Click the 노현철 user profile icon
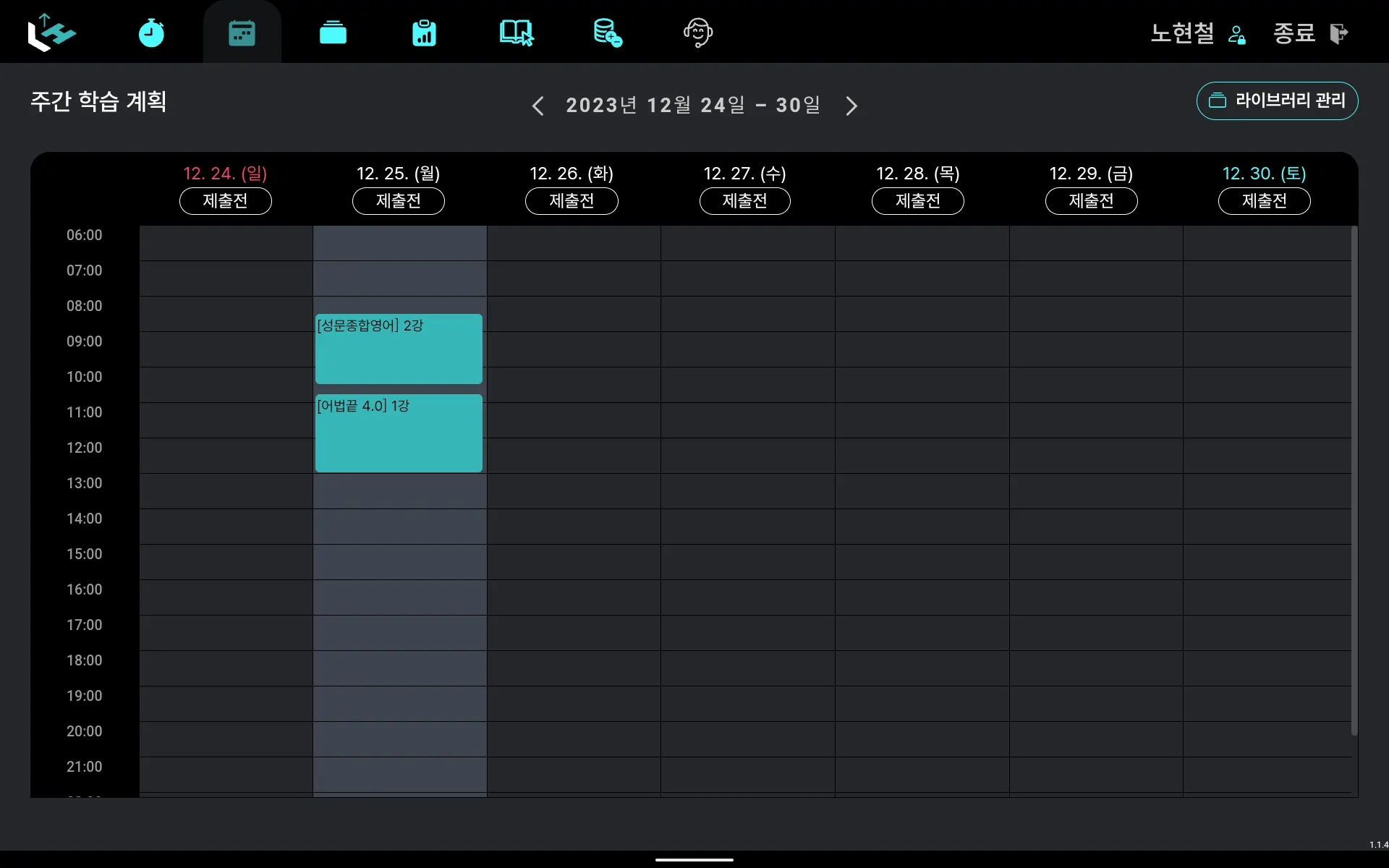1389x868 pixels. point(1236,34)
